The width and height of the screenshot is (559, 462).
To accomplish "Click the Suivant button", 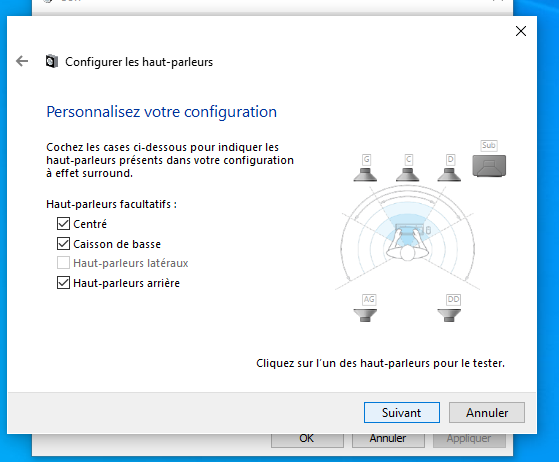I will (402, 412).
